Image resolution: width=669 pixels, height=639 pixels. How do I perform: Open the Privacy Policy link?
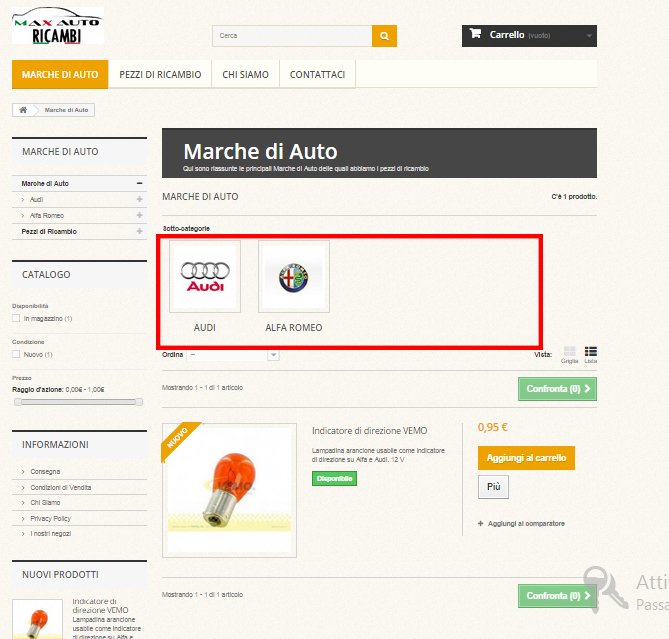click(x=50, y=519)
